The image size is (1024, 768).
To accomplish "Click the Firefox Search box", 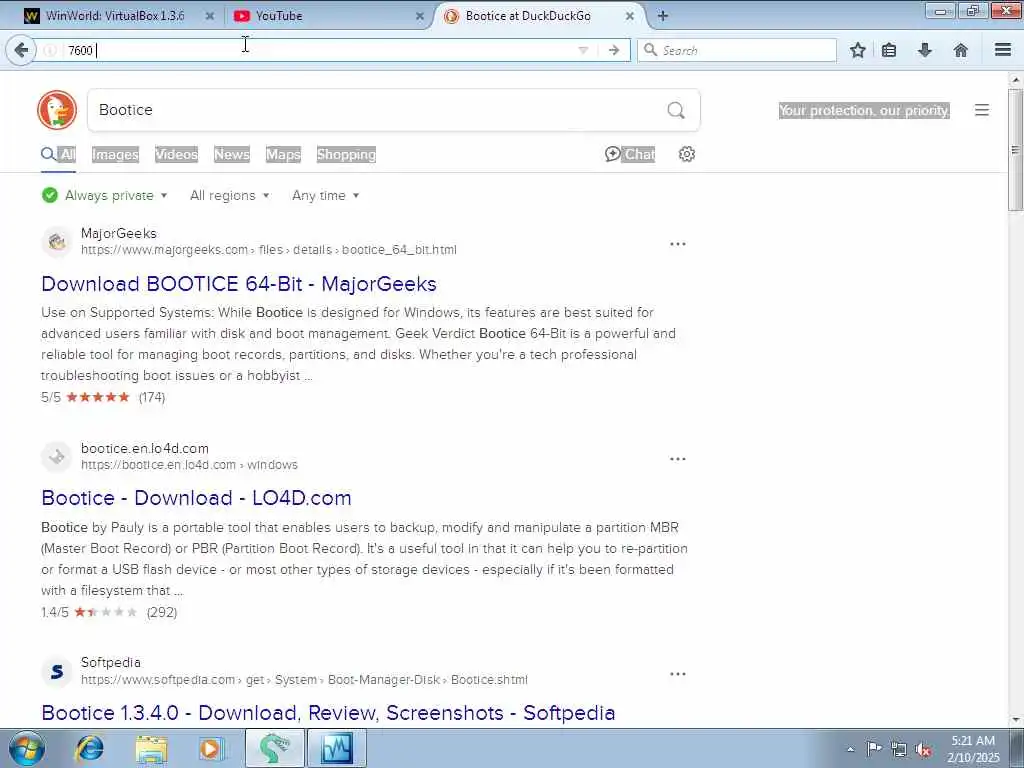I will coord(737,50).
